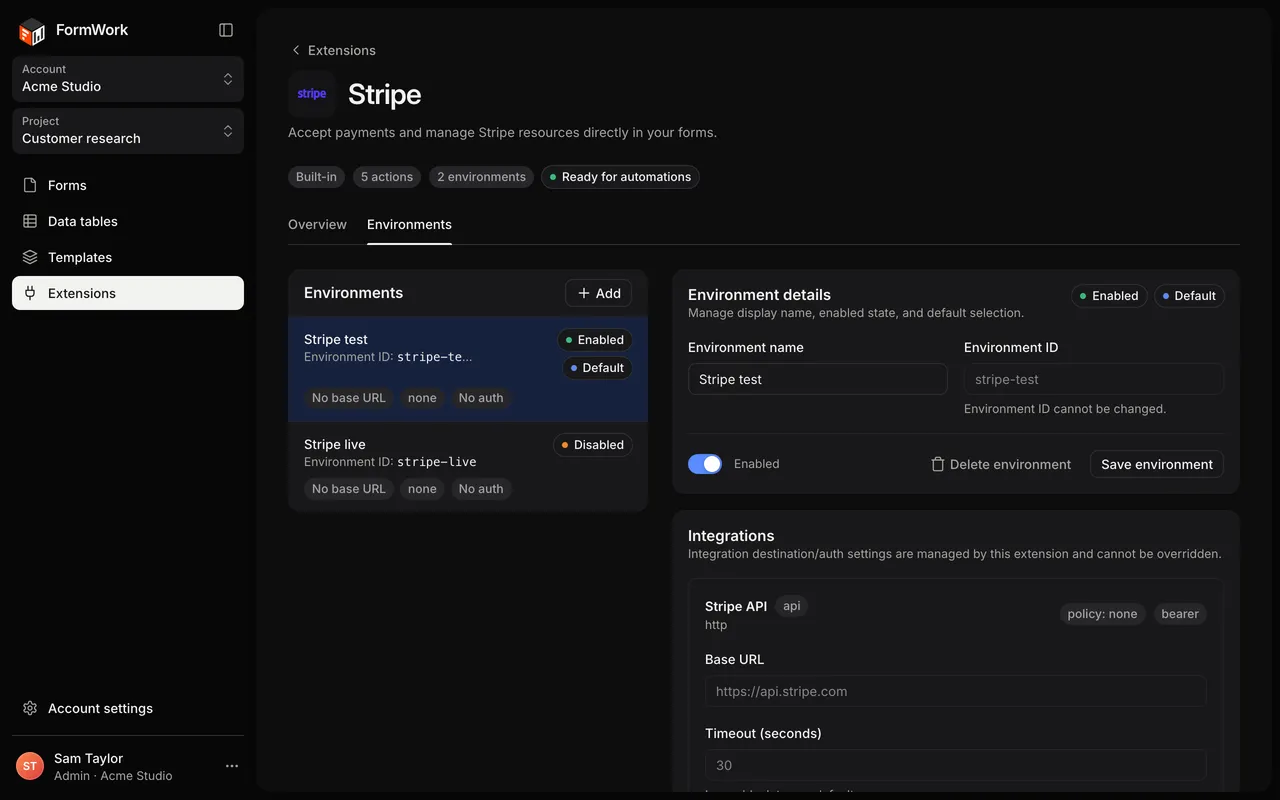Open Data tables in the sidebar

[128, 221]
